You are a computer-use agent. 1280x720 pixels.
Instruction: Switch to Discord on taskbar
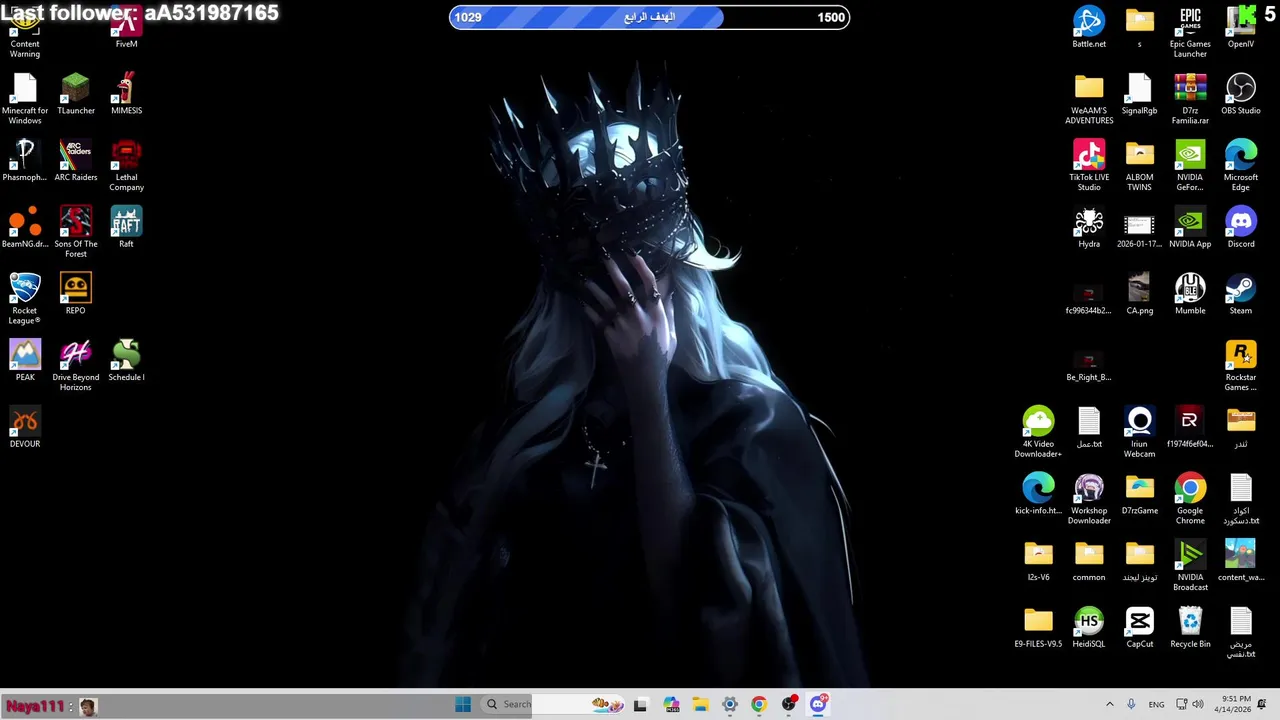tap(818, 704)
